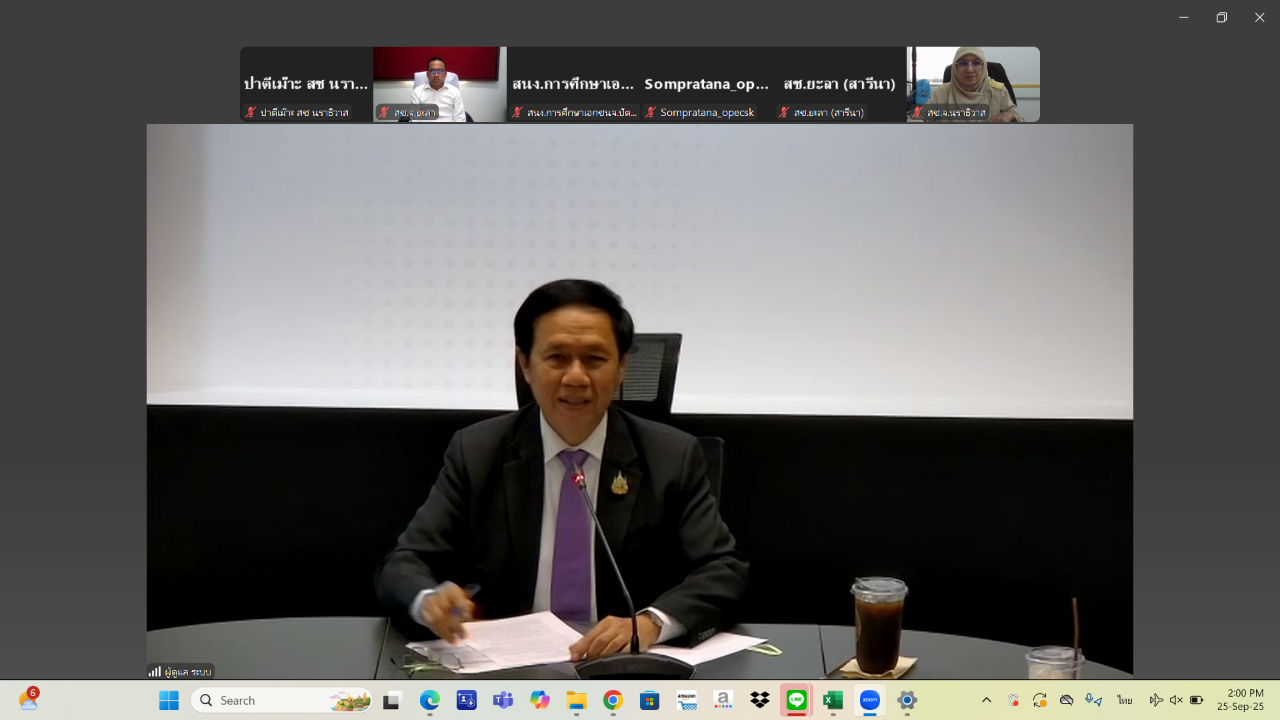
Task: Open Copilot from the taskbar
Action: 540,700
